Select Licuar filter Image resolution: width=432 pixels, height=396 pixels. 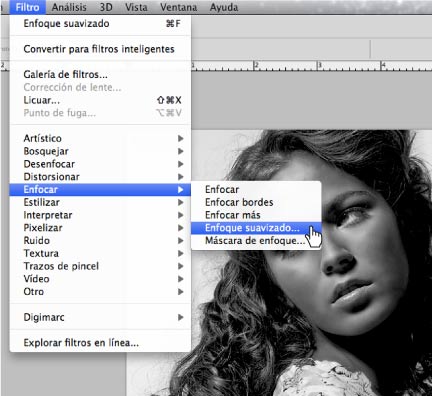[x=100, y=100]
